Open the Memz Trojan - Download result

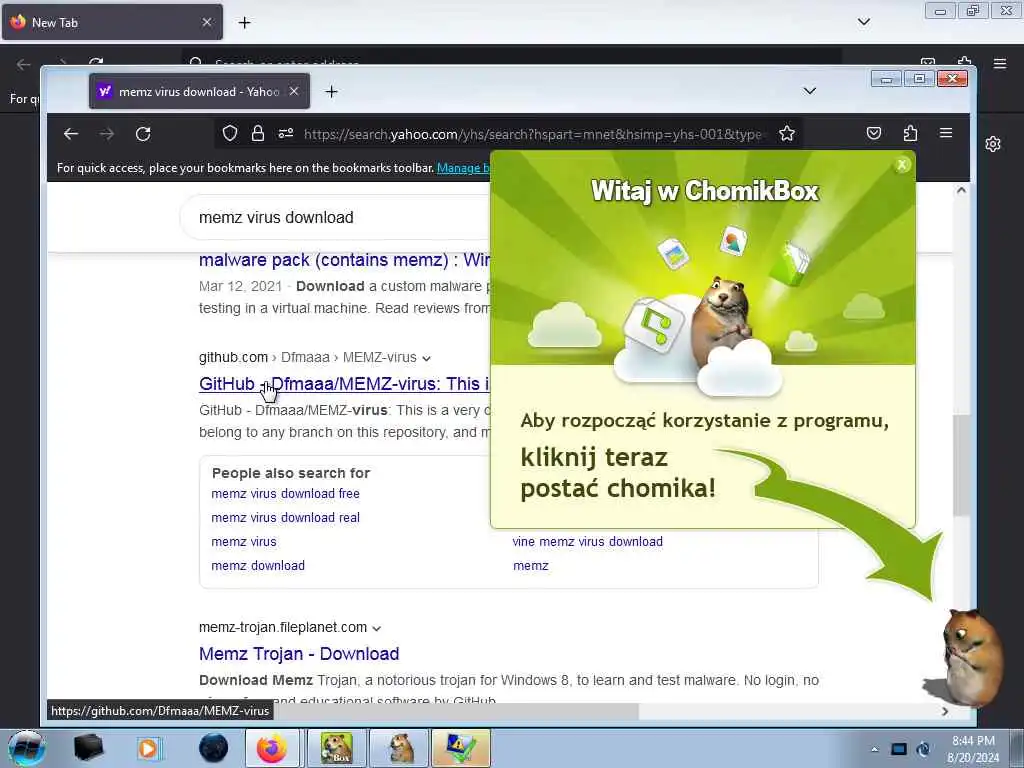[x=299, y=654]
